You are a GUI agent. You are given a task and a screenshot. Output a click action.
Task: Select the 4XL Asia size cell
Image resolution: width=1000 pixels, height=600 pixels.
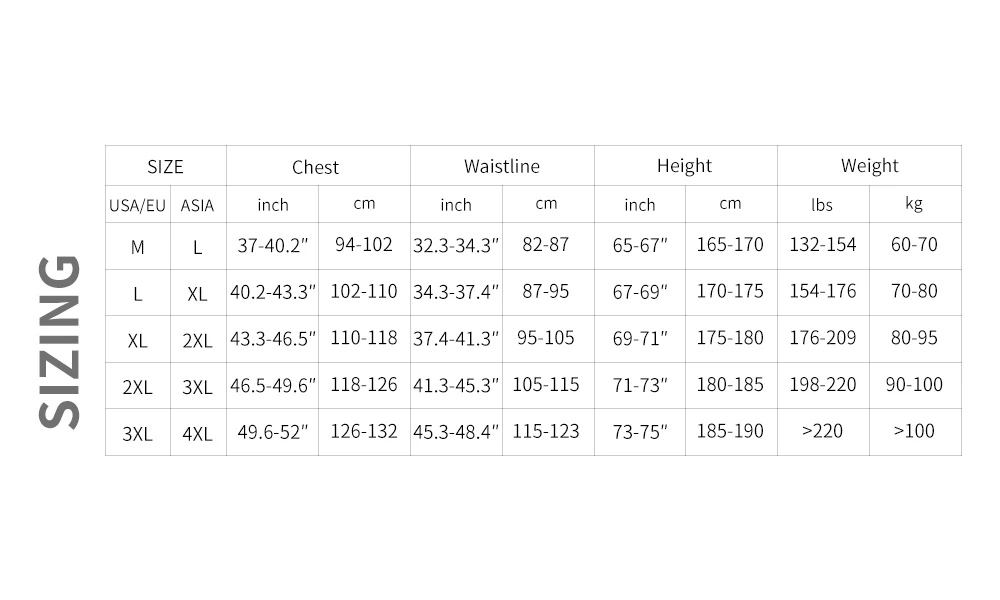click(x=197, y=434)
